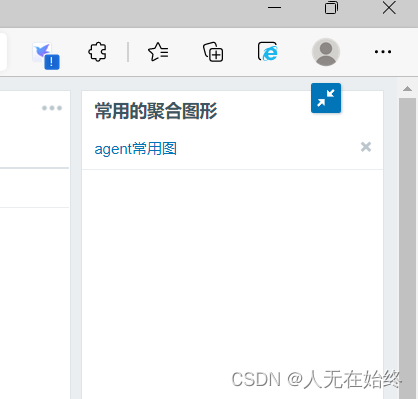Click the vertical scrollbar thumb

click(407, 248)
